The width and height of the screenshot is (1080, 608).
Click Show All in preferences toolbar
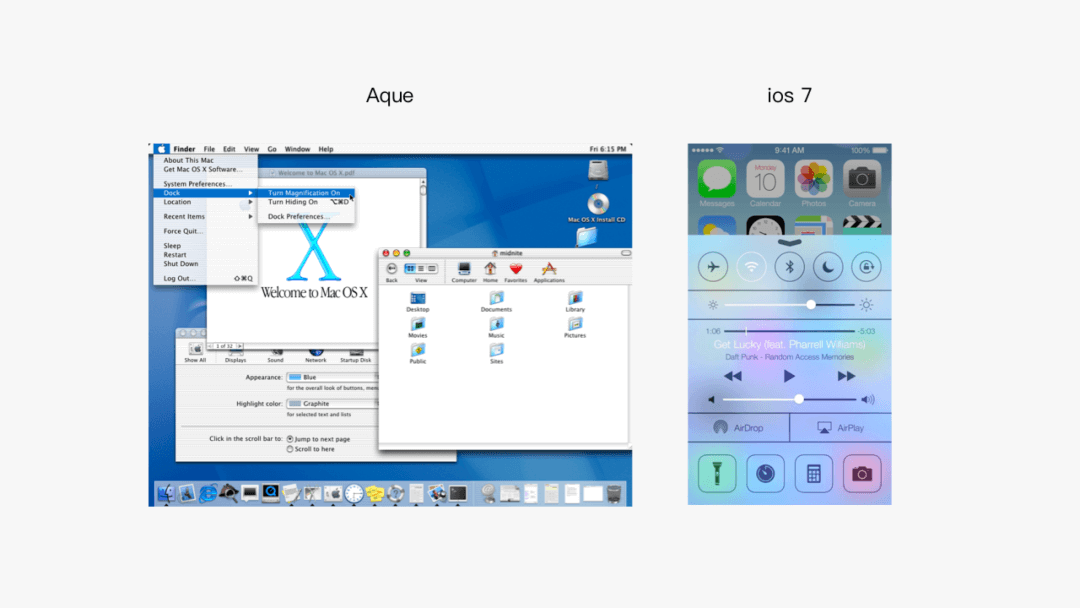point(195,353)
